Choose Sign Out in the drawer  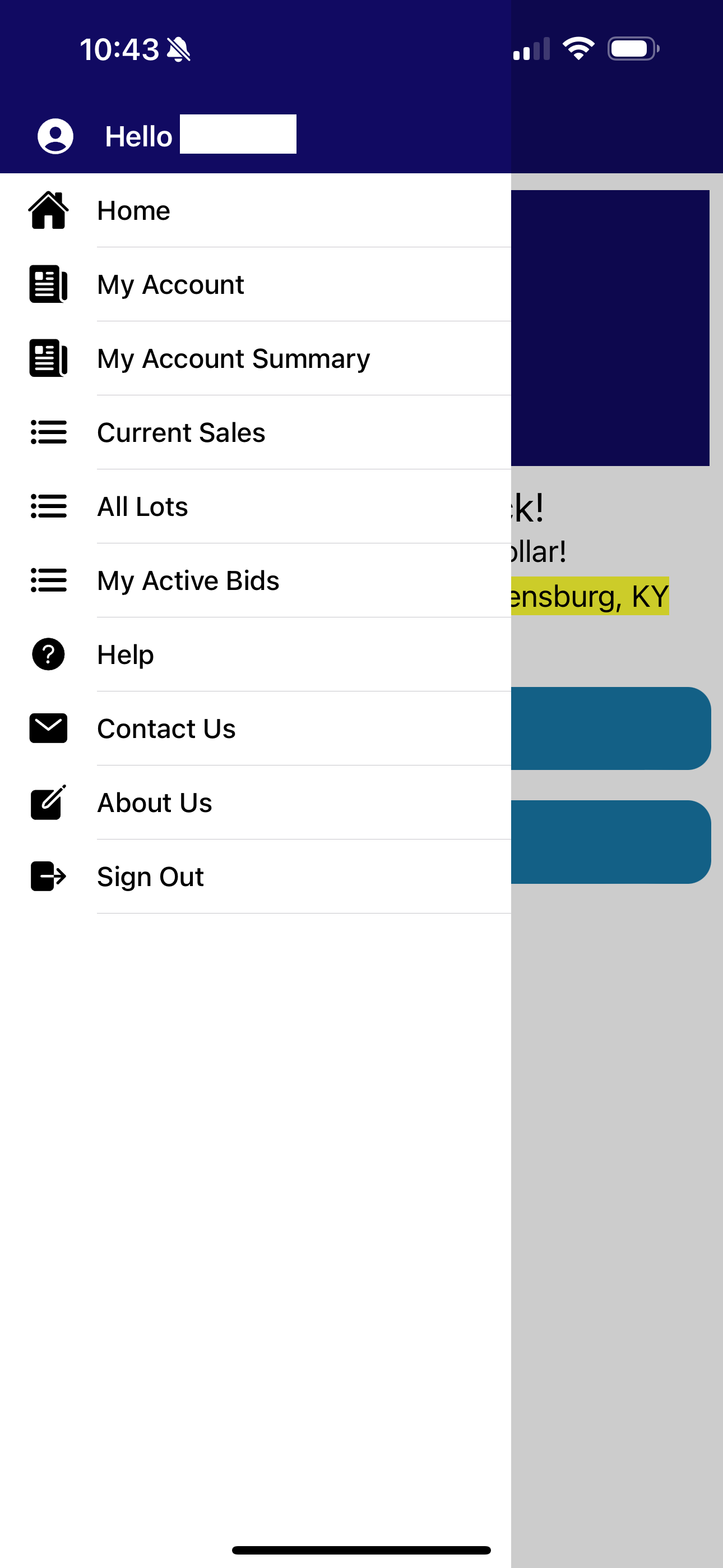(x=256, y=877)
